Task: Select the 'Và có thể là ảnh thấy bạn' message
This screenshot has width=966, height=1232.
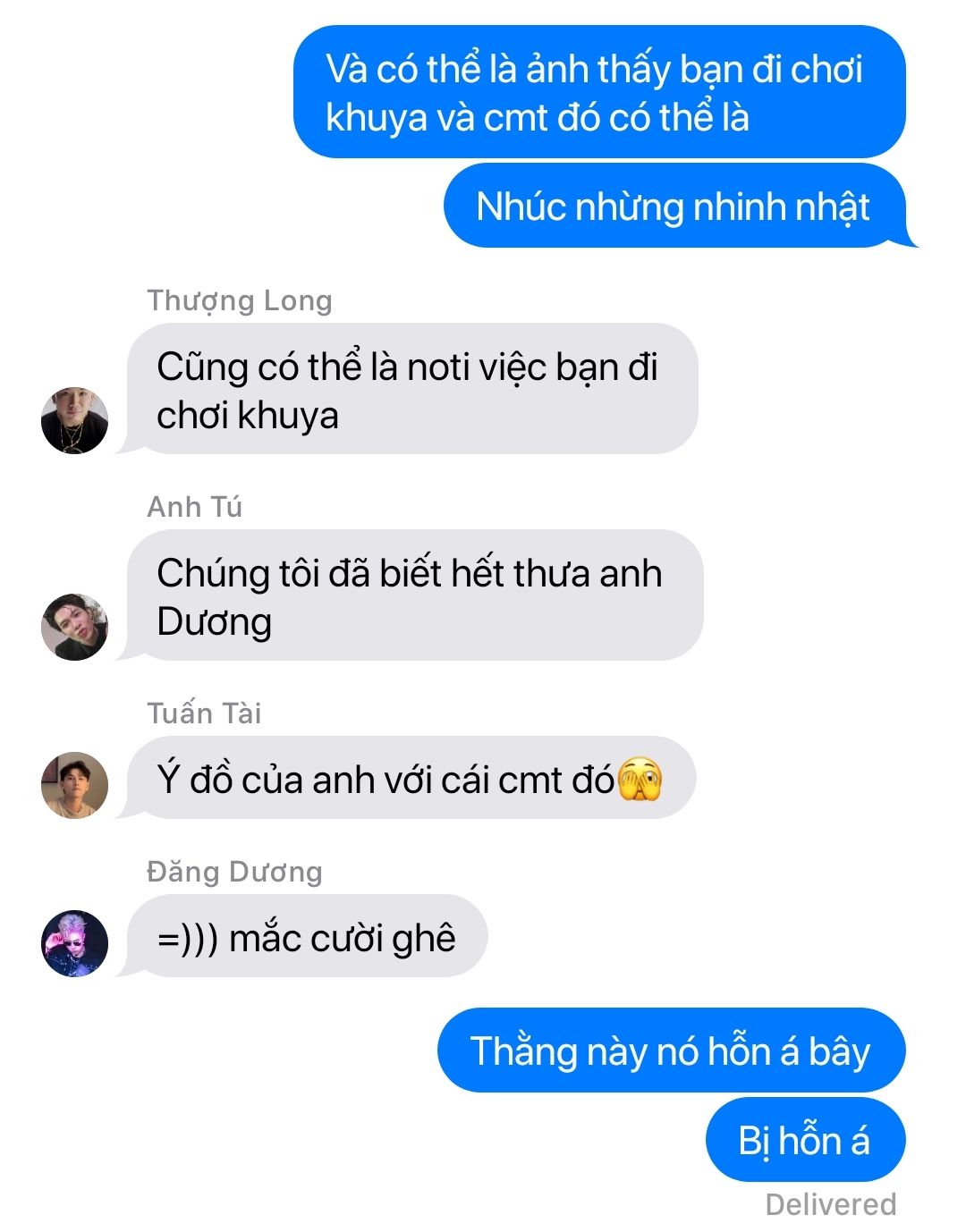Action: 599,92
